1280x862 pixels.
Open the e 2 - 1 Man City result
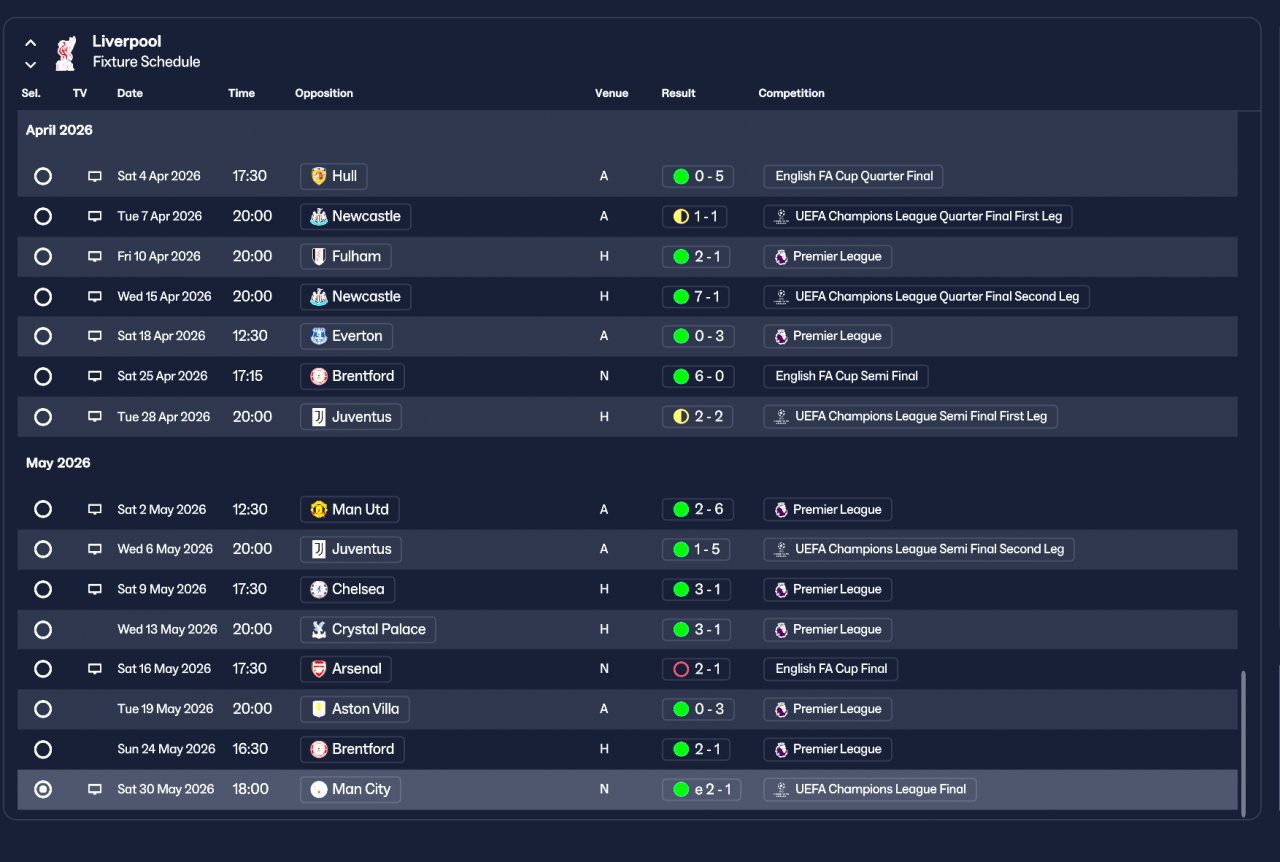pyautogui.click(x=701, y=789)
